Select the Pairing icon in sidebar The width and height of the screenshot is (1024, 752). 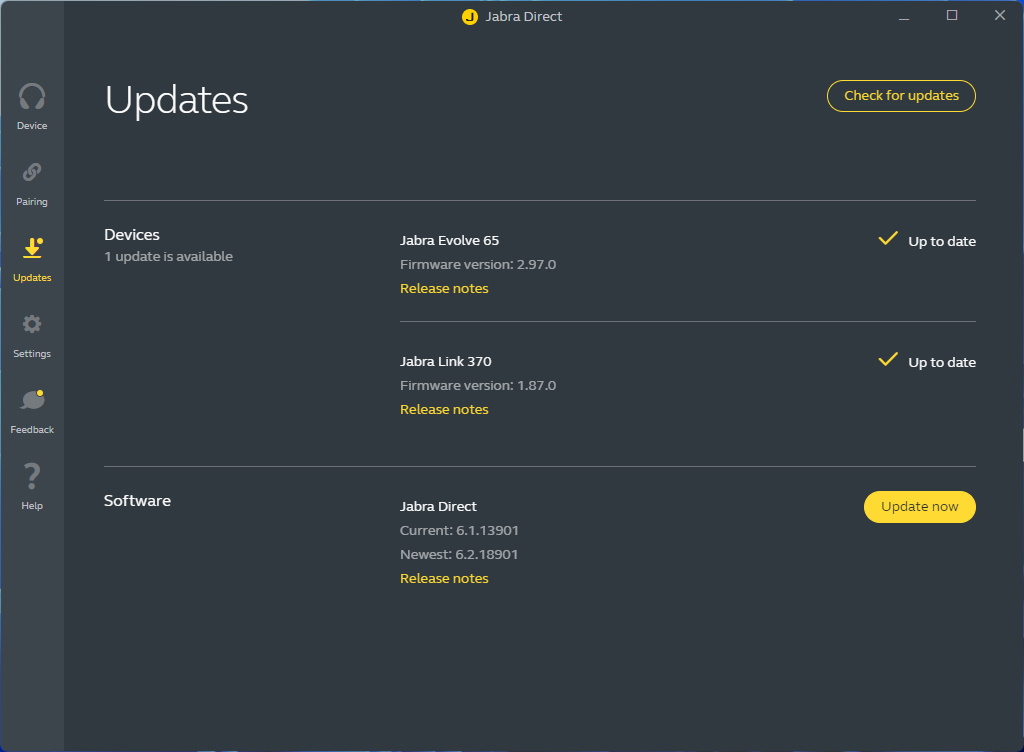[x=32, y=173]
